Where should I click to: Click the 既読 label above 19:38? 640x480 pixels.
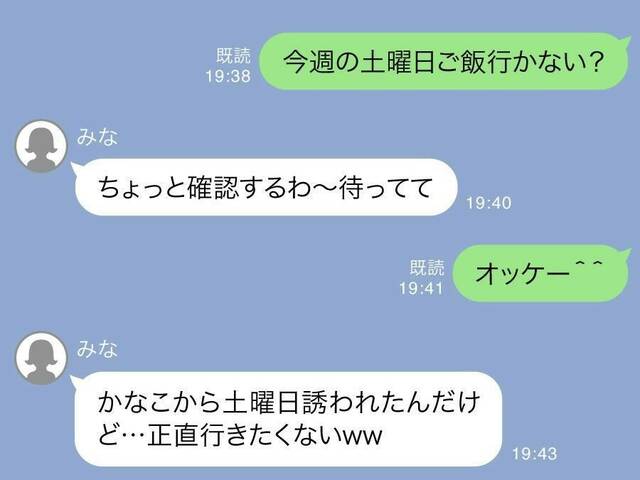pyautogui.click(x=233, y=56)
